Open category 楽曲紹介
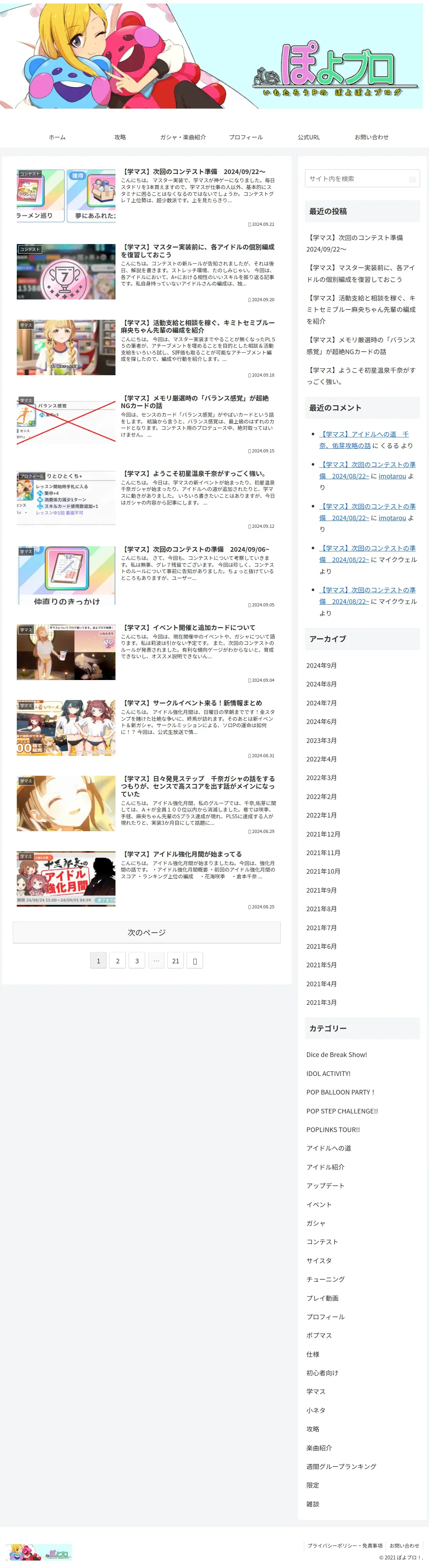429x1568 pixels. point(319,1448)
